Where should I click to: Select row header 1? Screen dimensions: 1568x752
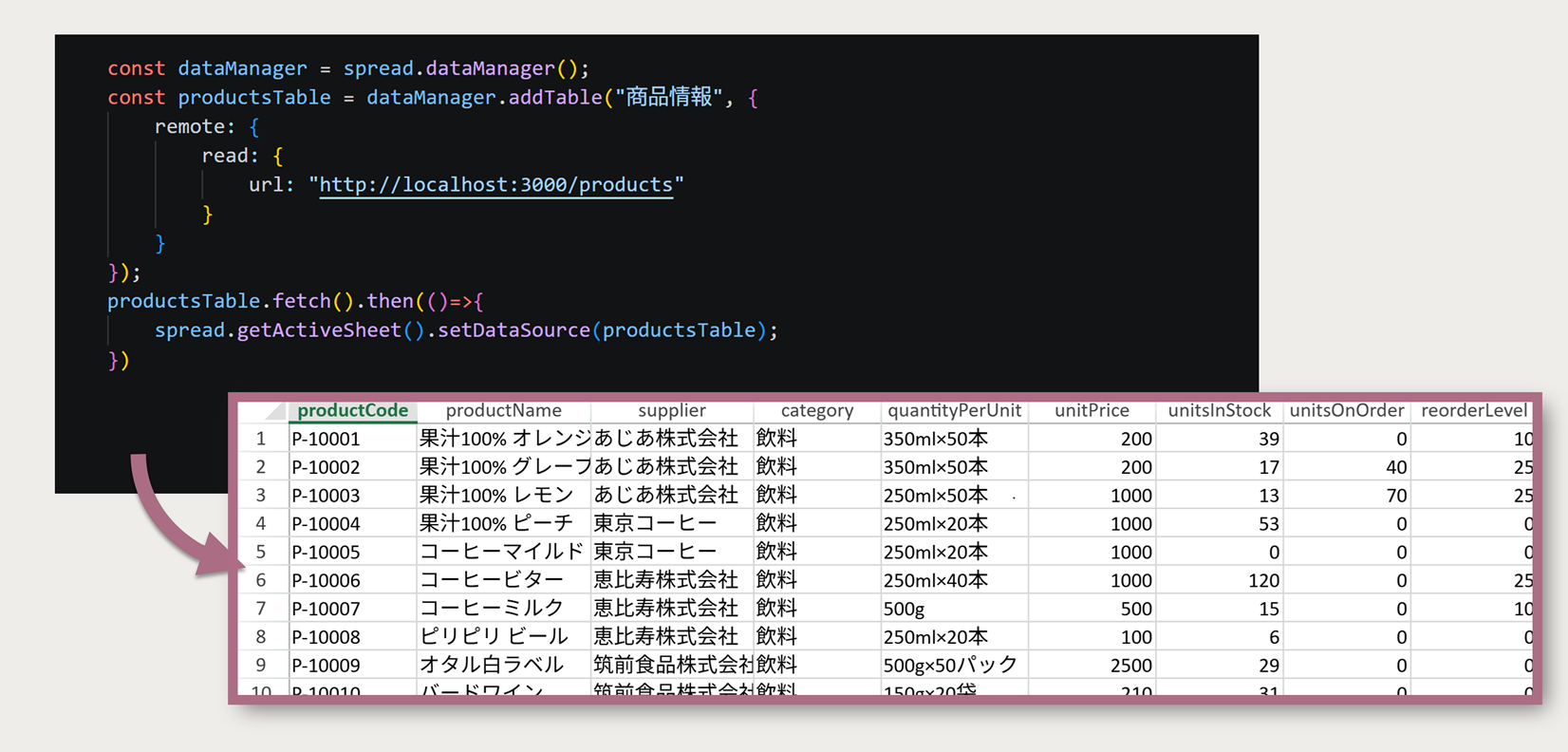(x=261, y=439)
